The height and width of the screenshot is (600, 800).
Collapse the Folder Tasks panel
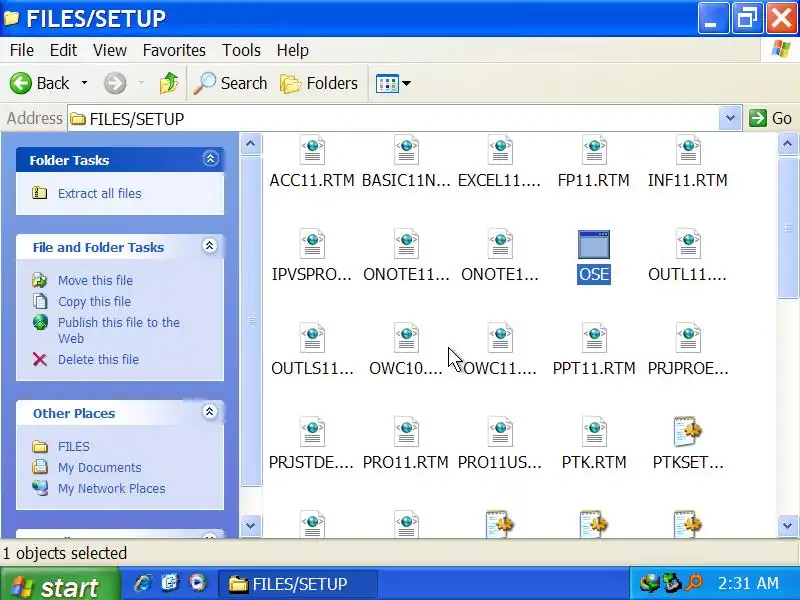[x=210, y=159]
